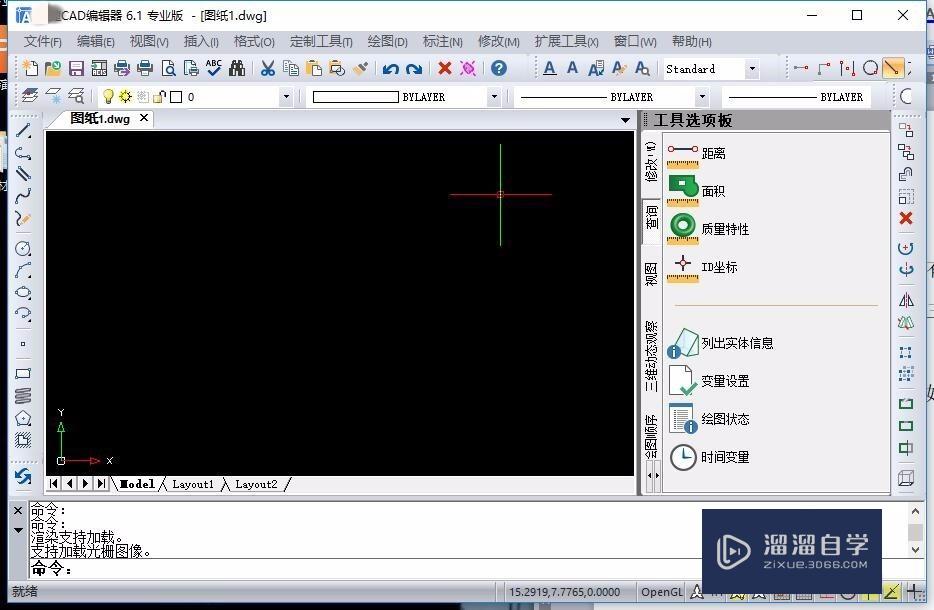Click 变量设置 in the tool palette
Image resolution: width=934 pixels, height=610 pixels.
(x=724, y=381)
